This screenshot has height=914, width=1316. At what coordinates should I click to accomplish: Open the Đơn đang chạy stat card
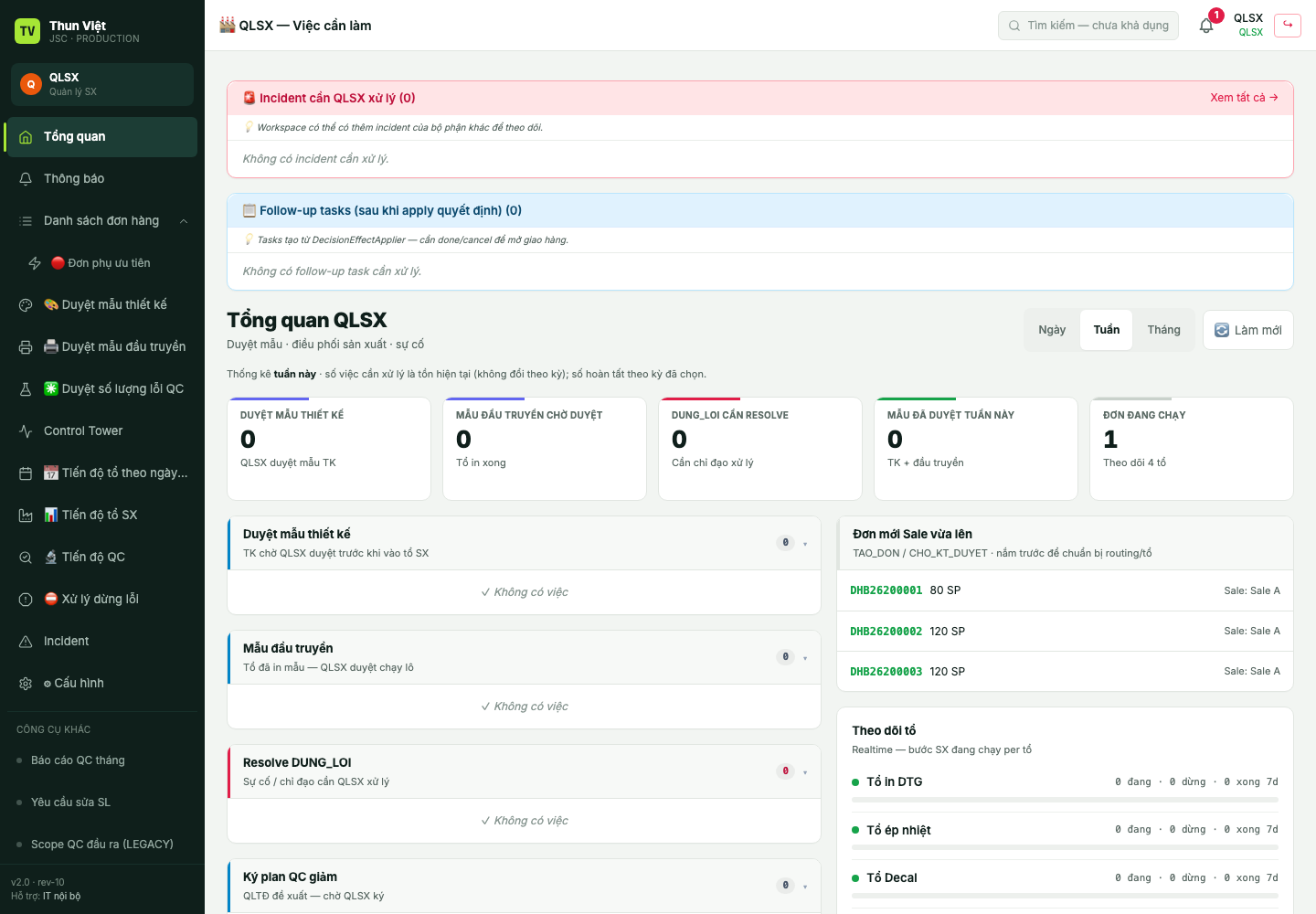coord(1192,449)
